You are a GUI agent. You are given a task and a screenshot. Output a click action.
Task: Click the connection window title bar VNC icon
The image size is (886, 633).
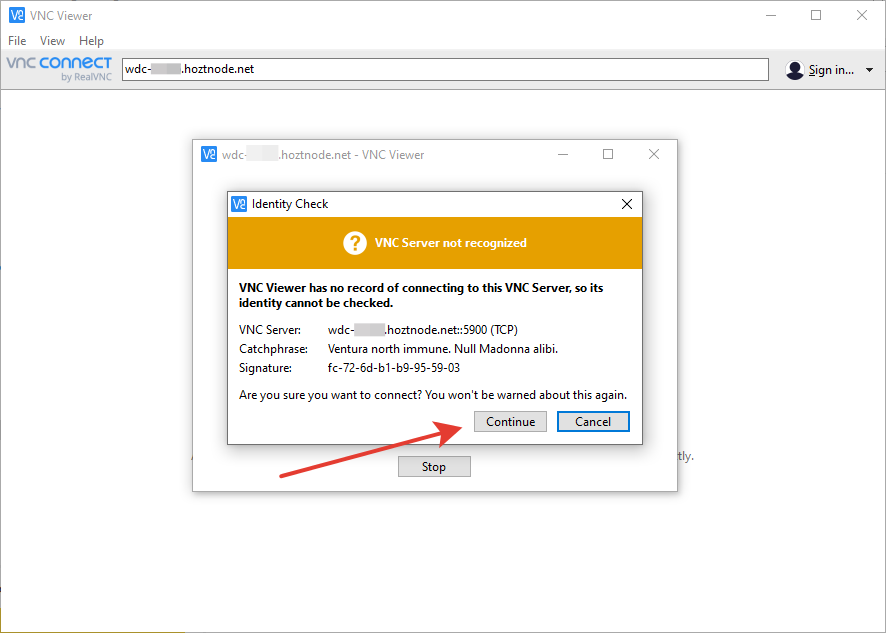pos(209,154)
